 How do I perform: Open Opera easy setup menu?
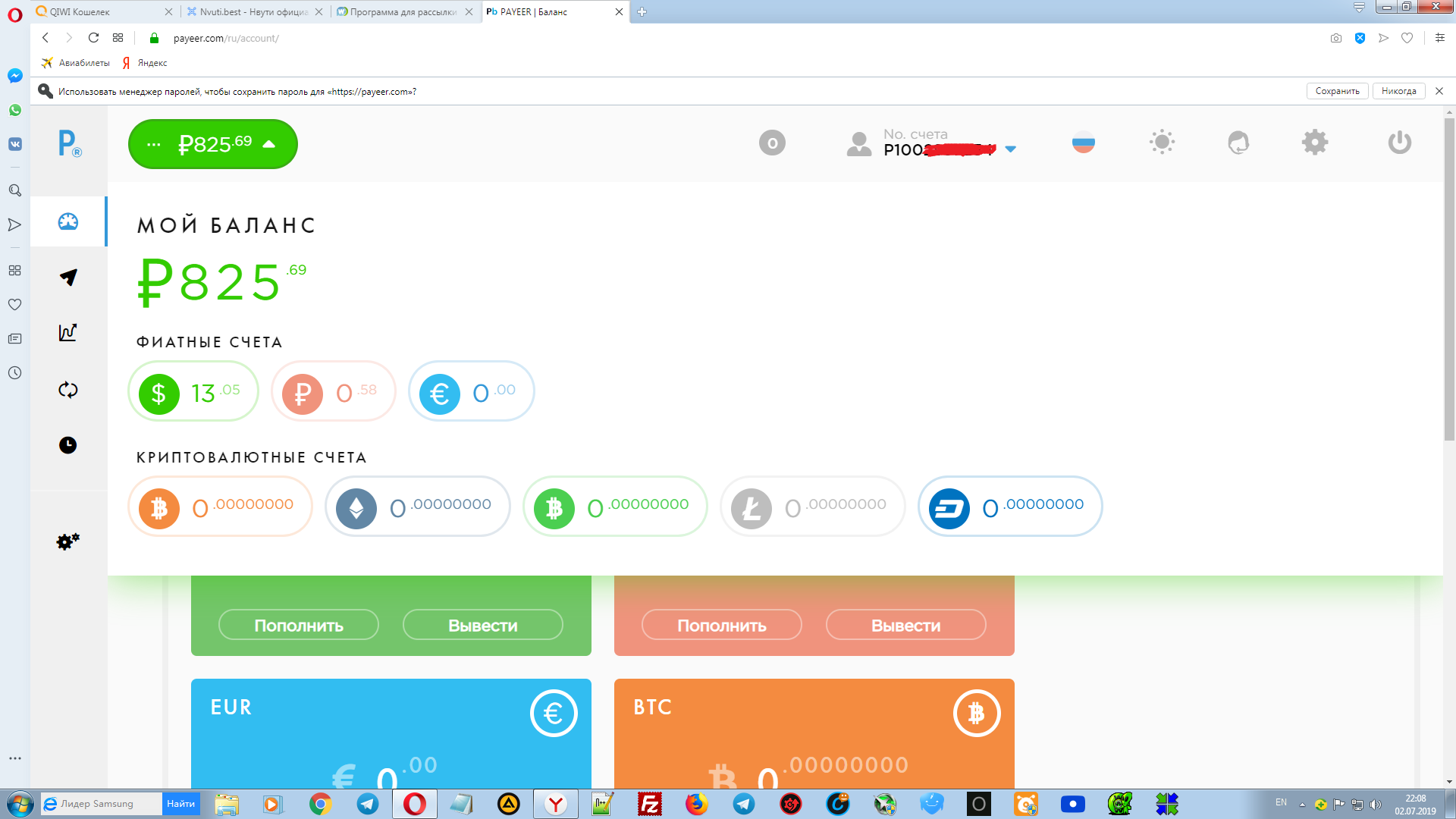pyautogui.click(x=1440, y=38)
